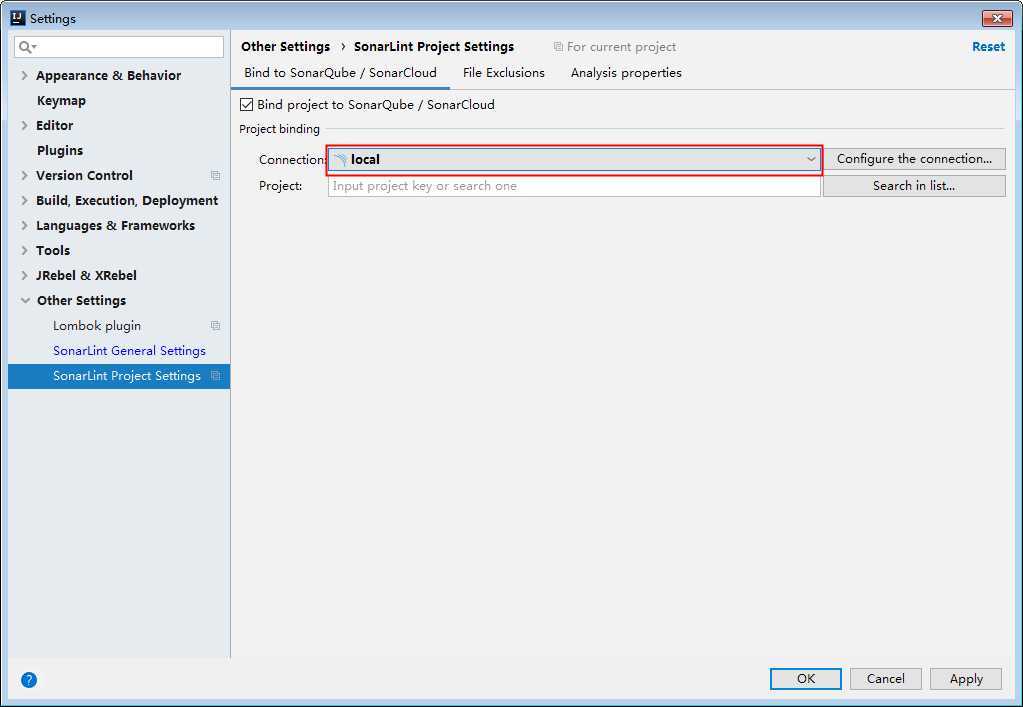Click the Project key input field
The image size is (1023, 707).
[574, 186]
